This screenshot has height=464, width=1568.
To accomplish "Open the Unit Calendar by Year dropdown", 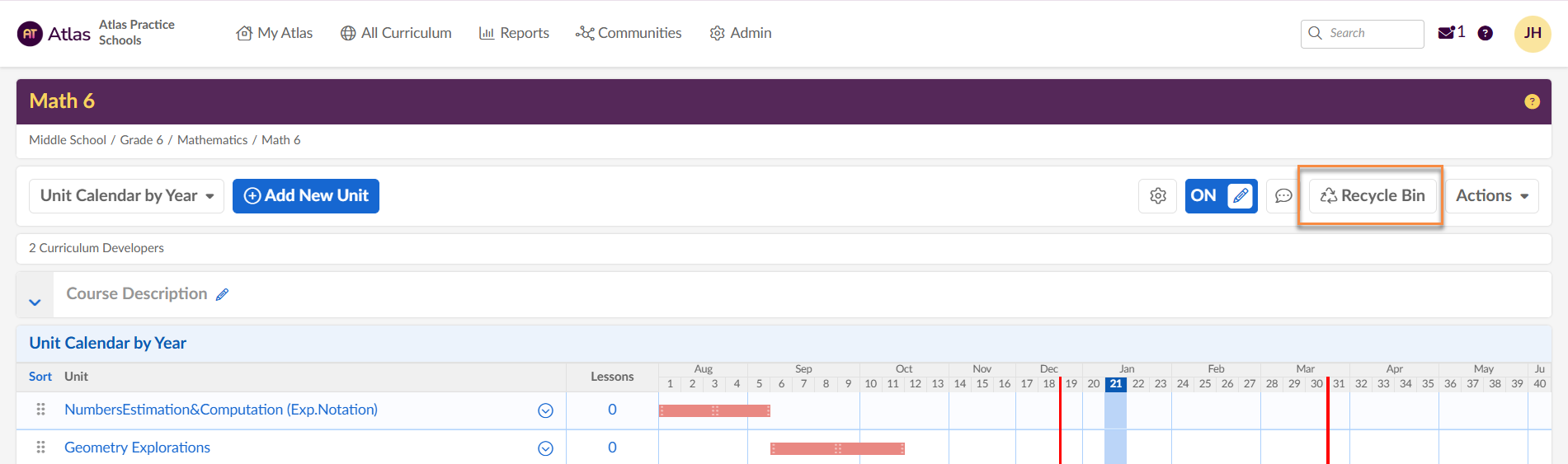I will tap(126, 196).
